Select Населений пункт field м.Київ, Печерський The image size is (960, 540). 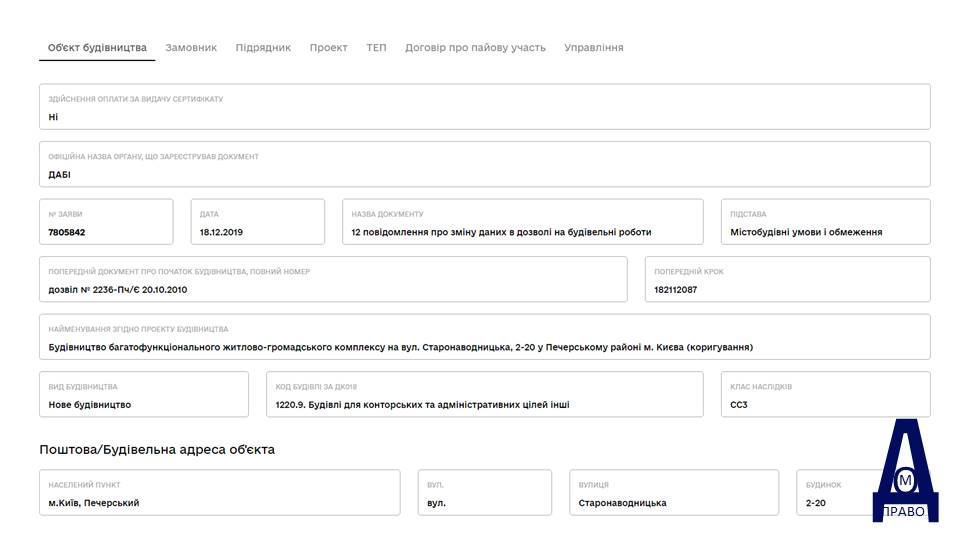tap(220, 492)
